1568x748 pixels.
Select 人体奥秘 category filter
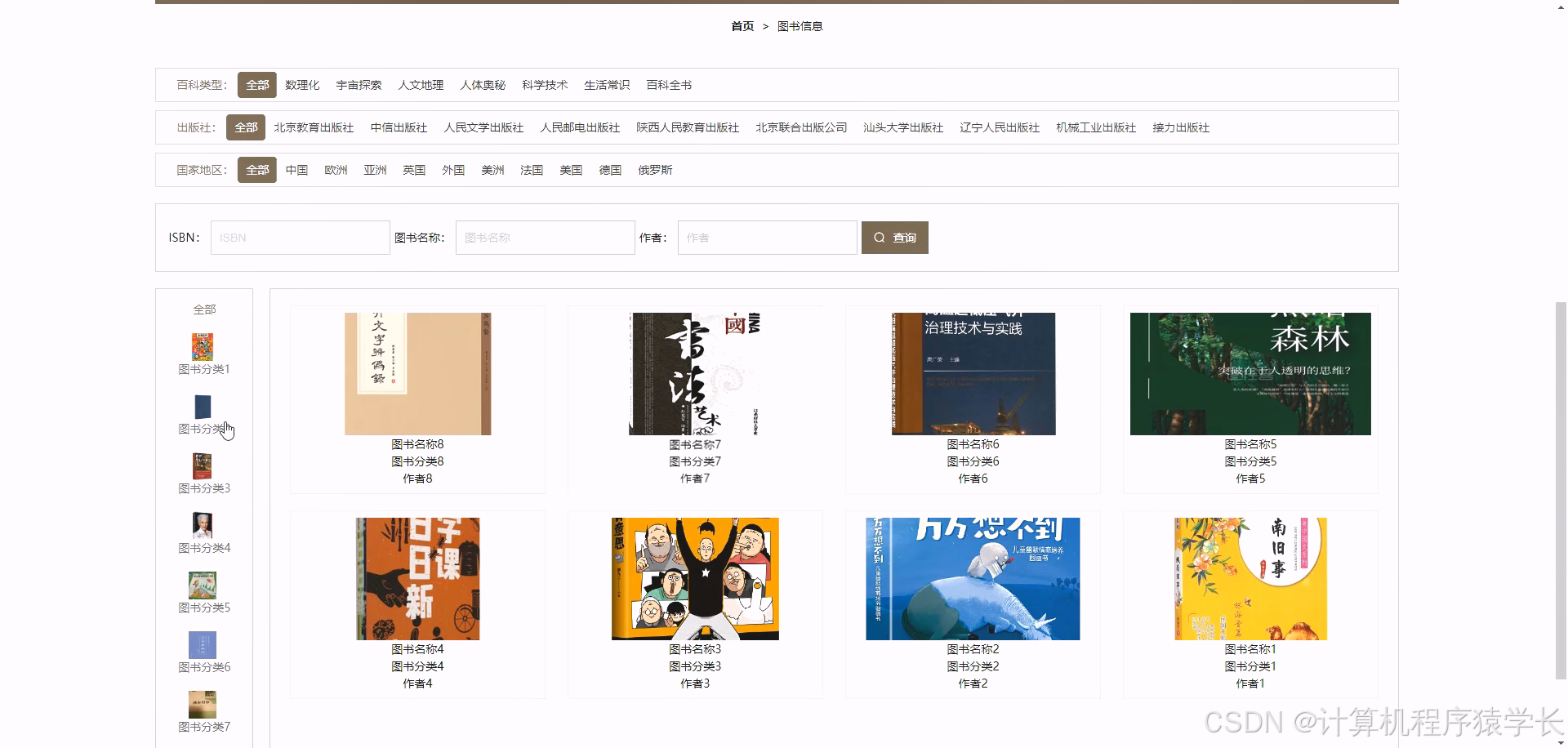coord(483,84)
